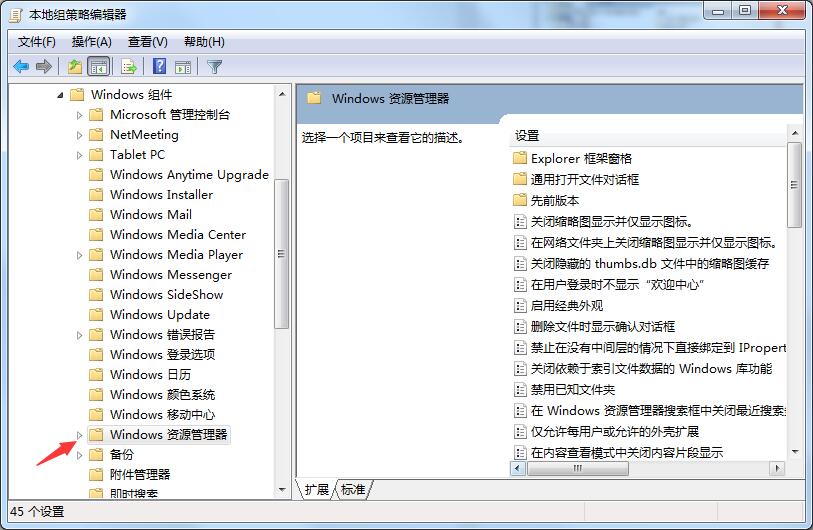Expand the Windows 资源管理器 tree node

point(80,435)
